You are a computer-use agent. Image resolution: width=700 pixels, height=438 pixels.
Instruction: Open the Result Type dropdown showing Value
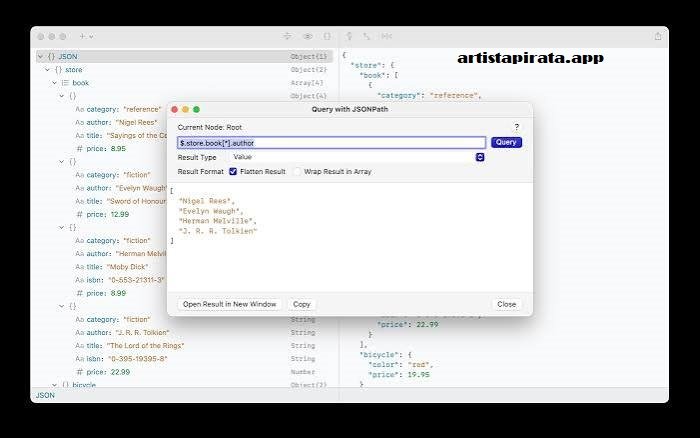(357, 157)
